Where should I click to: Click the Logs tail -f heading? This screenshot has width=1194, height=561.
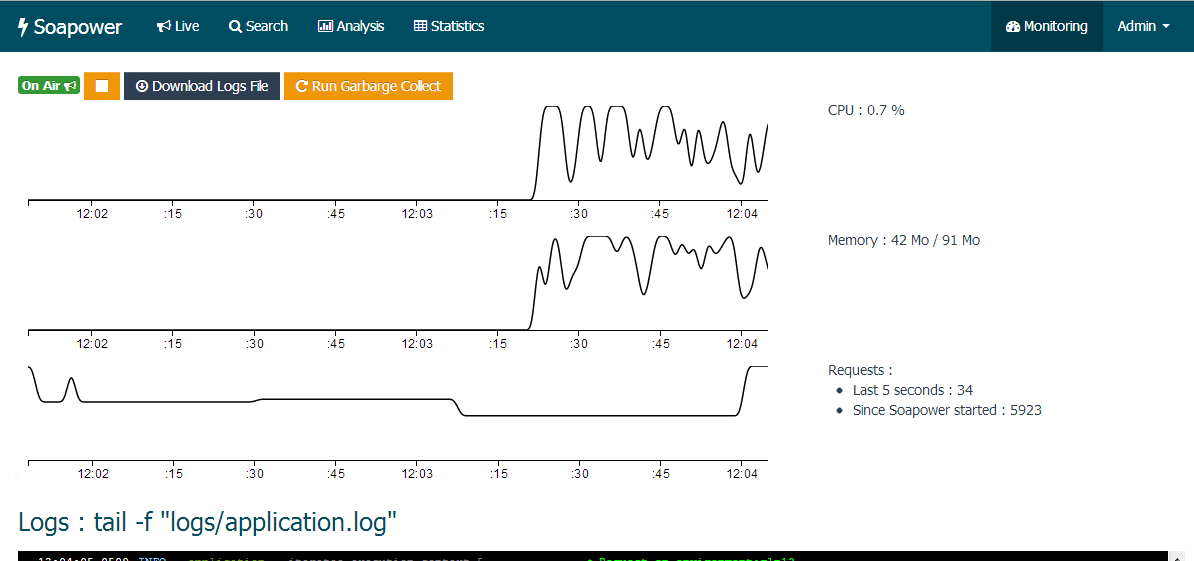208,522
